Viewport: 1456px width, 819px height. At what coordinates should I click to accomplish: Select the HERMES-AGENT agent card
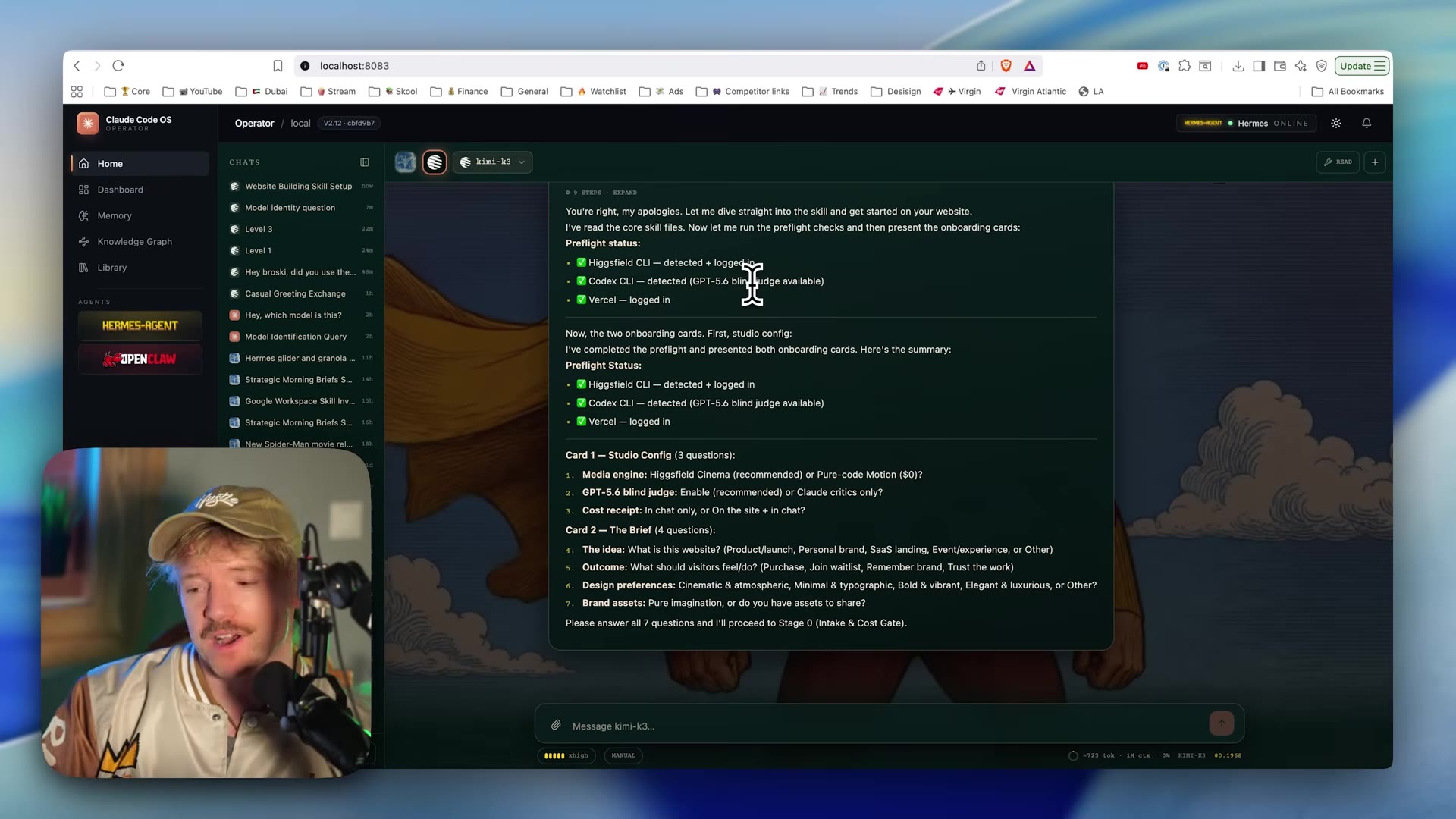(140, 325)
